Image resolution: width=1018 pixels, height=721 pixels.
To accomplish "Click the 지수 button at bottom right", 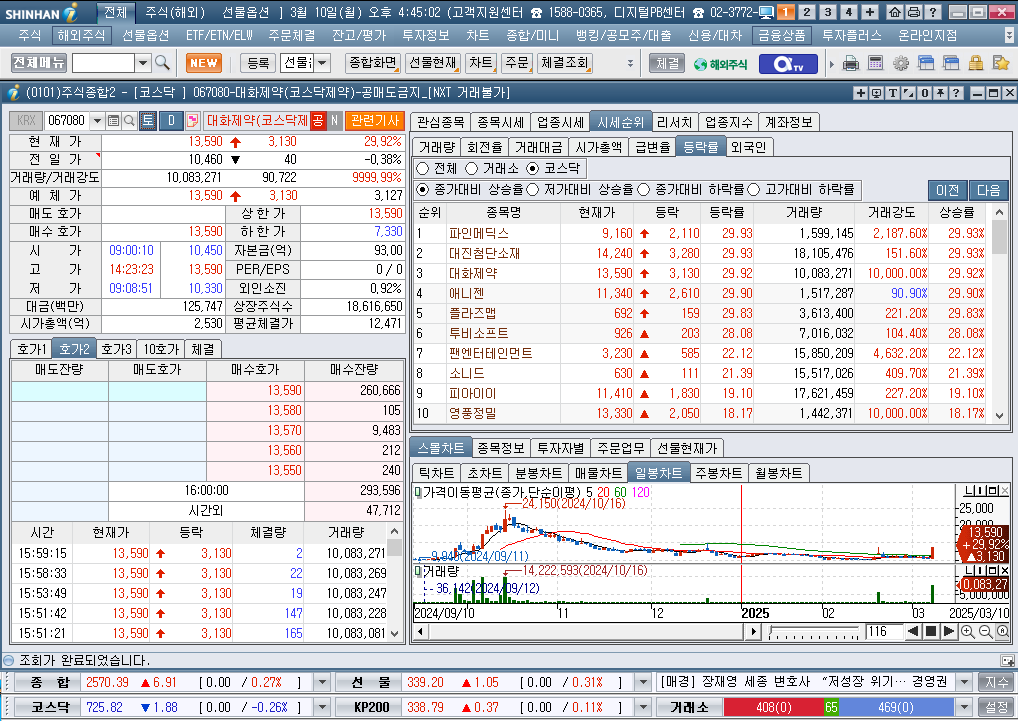I will pyautogui.click(x=997, y=683).
